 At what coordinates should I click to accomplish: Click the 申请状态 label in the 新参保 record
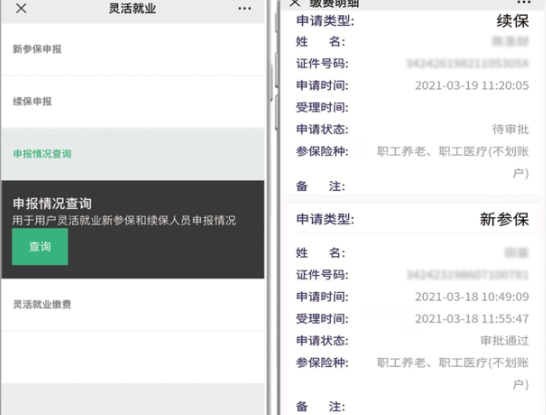pos(322,340)
